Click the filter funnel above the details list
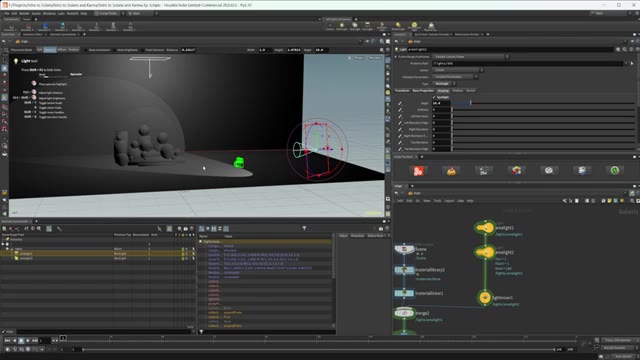The image size is (640, 360). pos(304,228)
